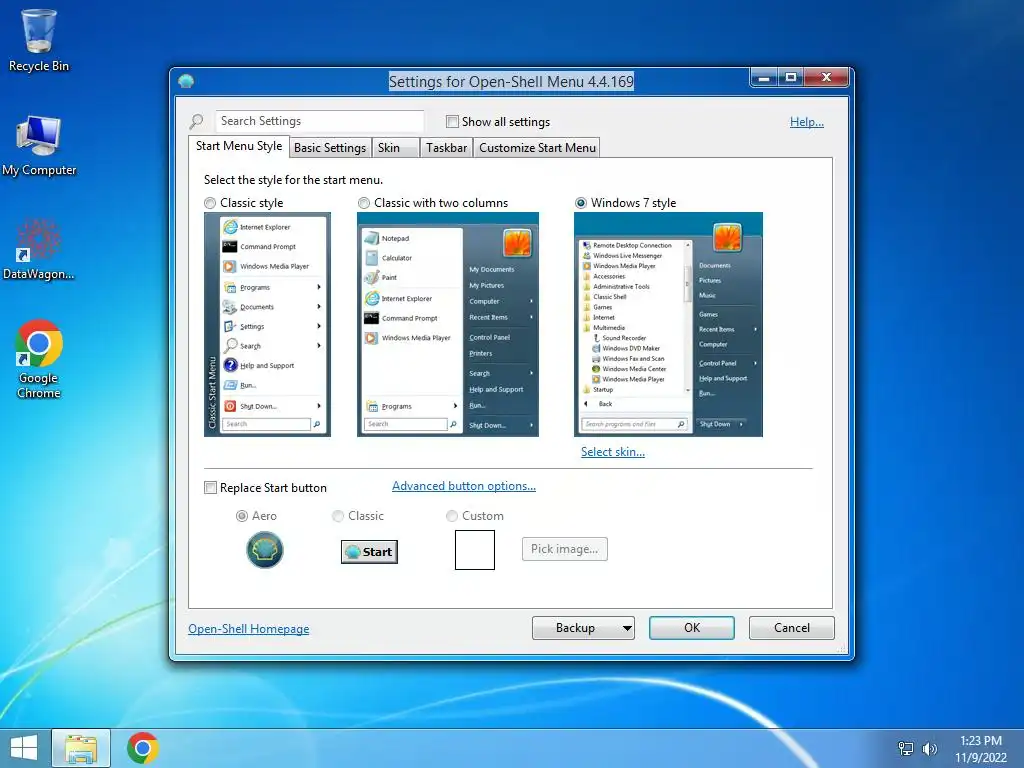Open the Select skin link
This screenshot has width=1024, height=768.
coord(613,452)
